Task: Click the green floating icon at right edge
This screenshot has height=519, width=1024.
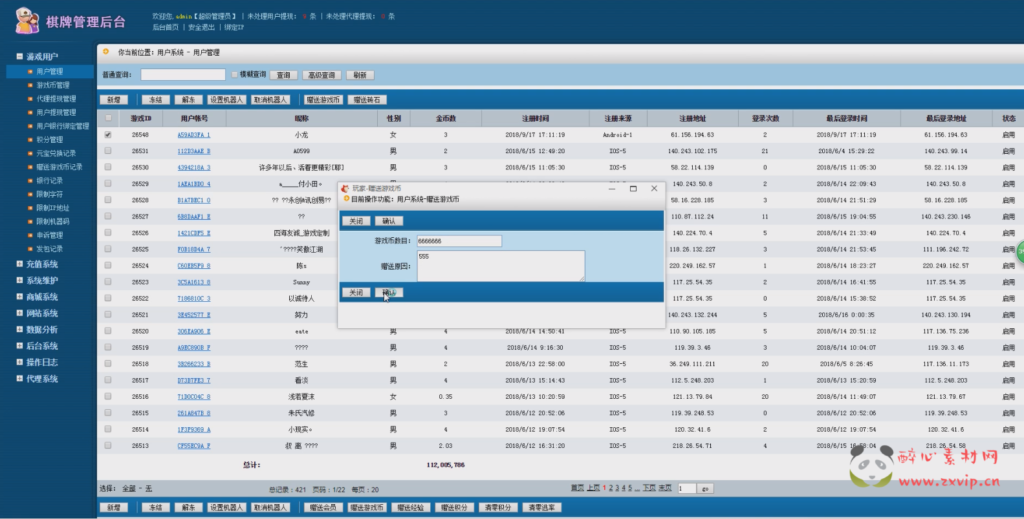Action: coord(1019,253)
